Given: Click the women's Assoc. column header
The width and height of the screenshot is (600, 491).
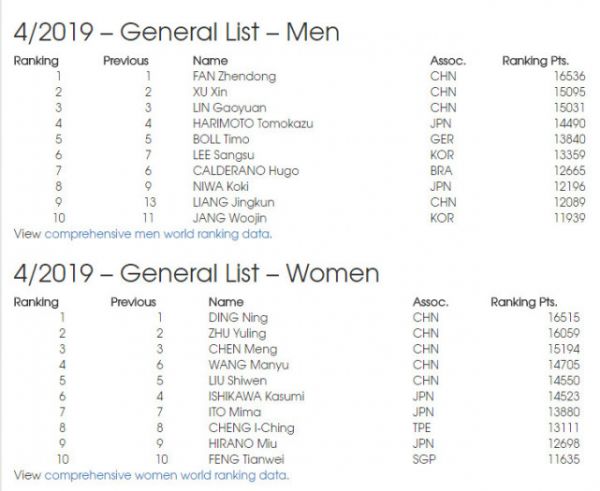Looking at the screenshot, I should tap(430, 302).
